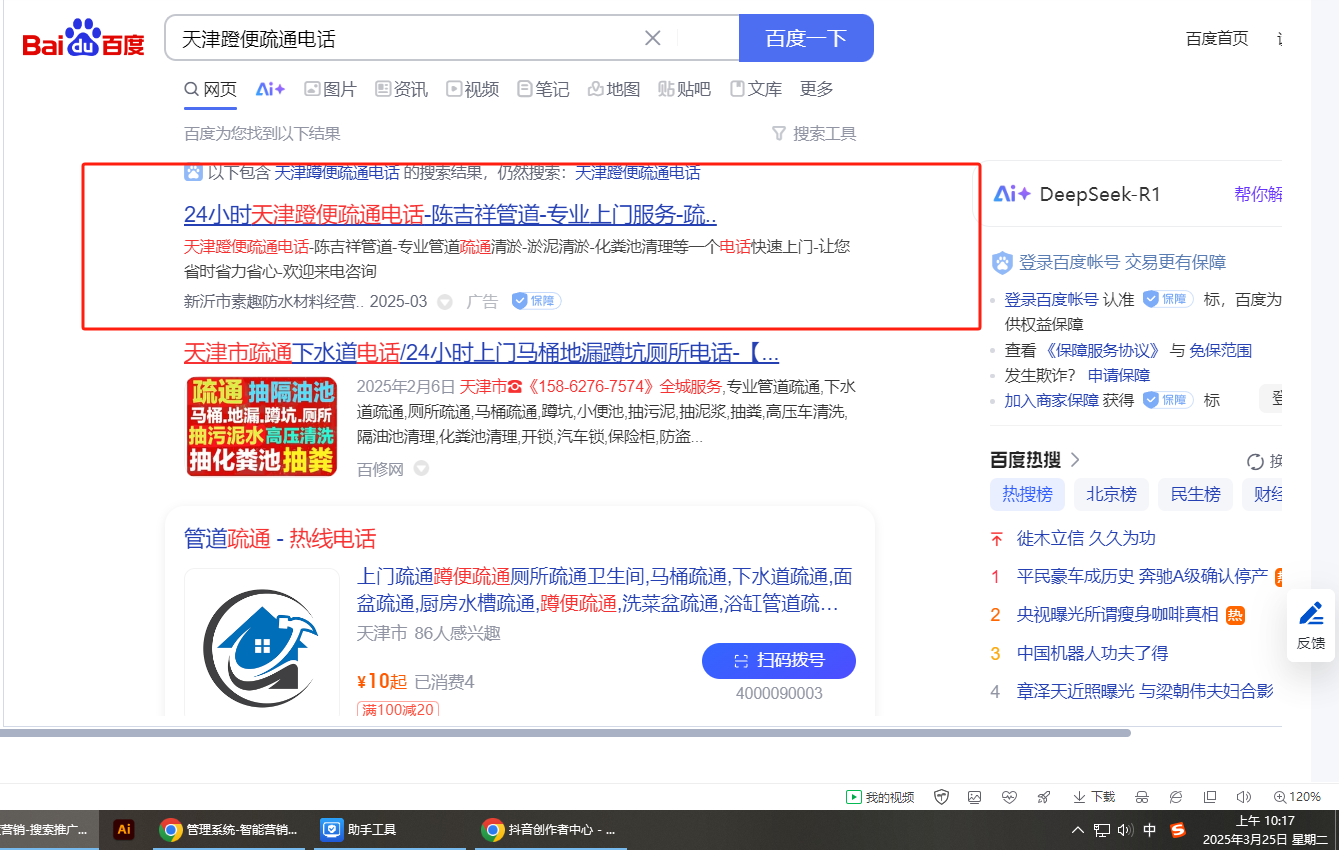Image resolution: width=1339 pixels, height=850 pixels.
Task: Click the Baidu logo
Action: (x=84, y=39)
